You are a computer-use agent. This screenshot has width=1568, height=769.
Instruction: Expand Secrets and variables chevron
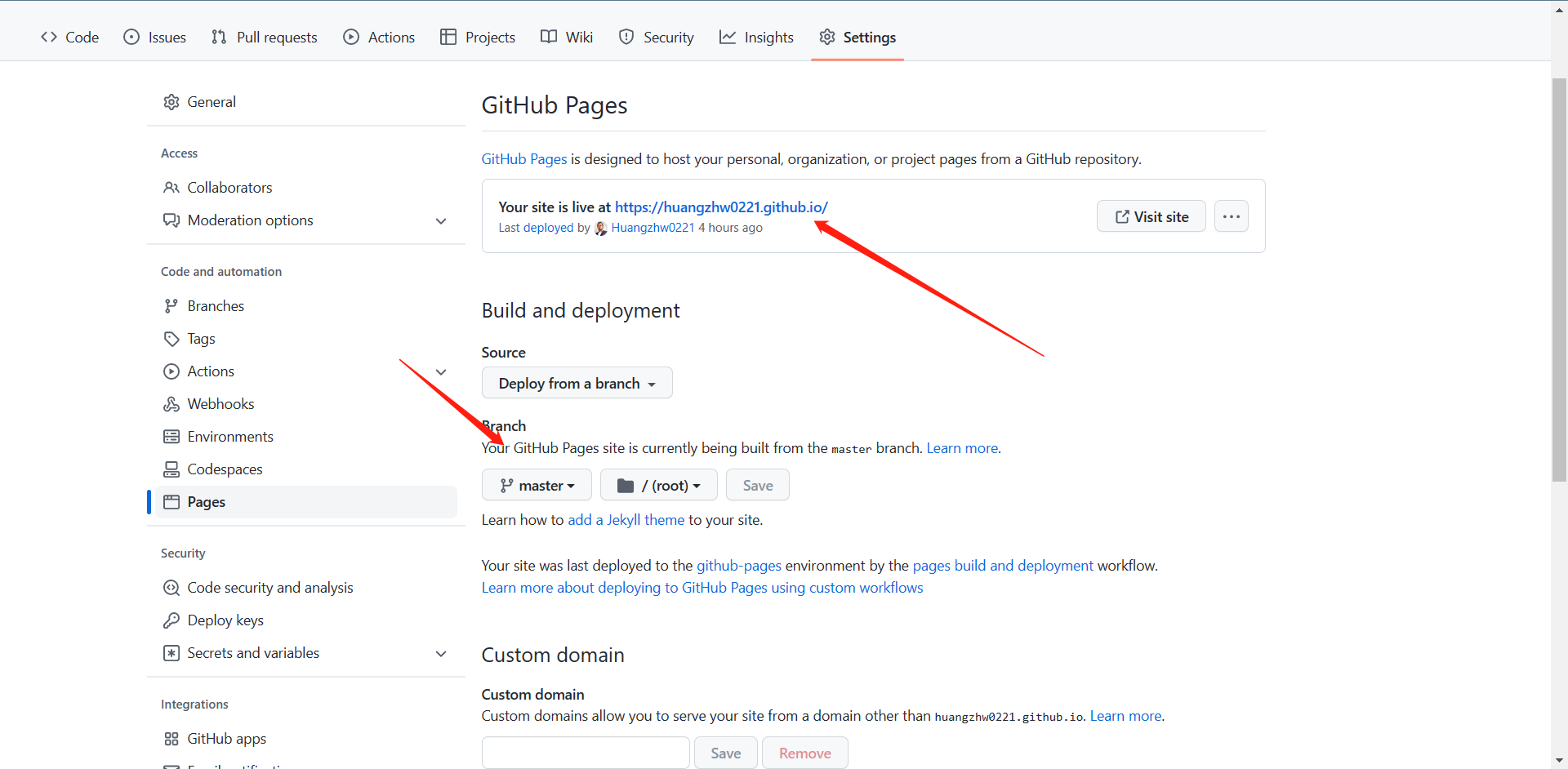[x=441, y=654]
